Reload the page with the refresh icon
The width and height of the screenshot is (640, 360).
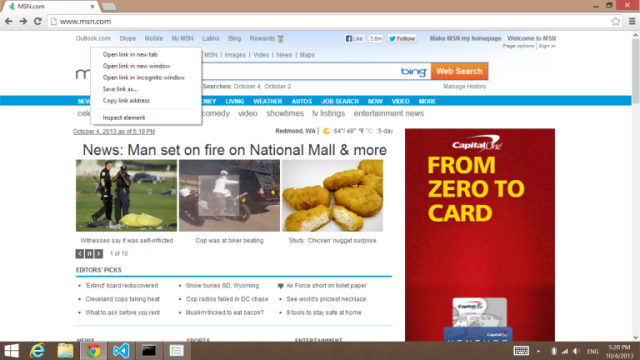(x=38, y=21)
